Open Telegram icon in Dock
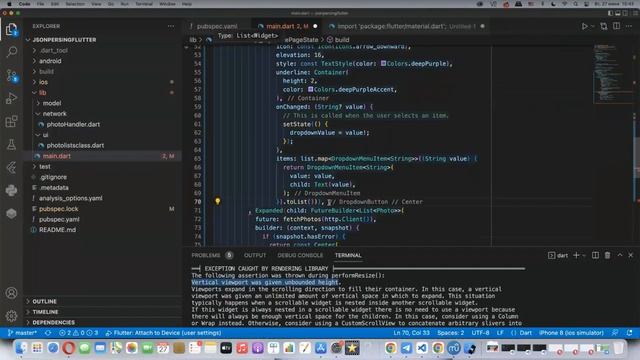Image resolution: width=640 pixels, height=360 pixels. (x=406, y=348)
